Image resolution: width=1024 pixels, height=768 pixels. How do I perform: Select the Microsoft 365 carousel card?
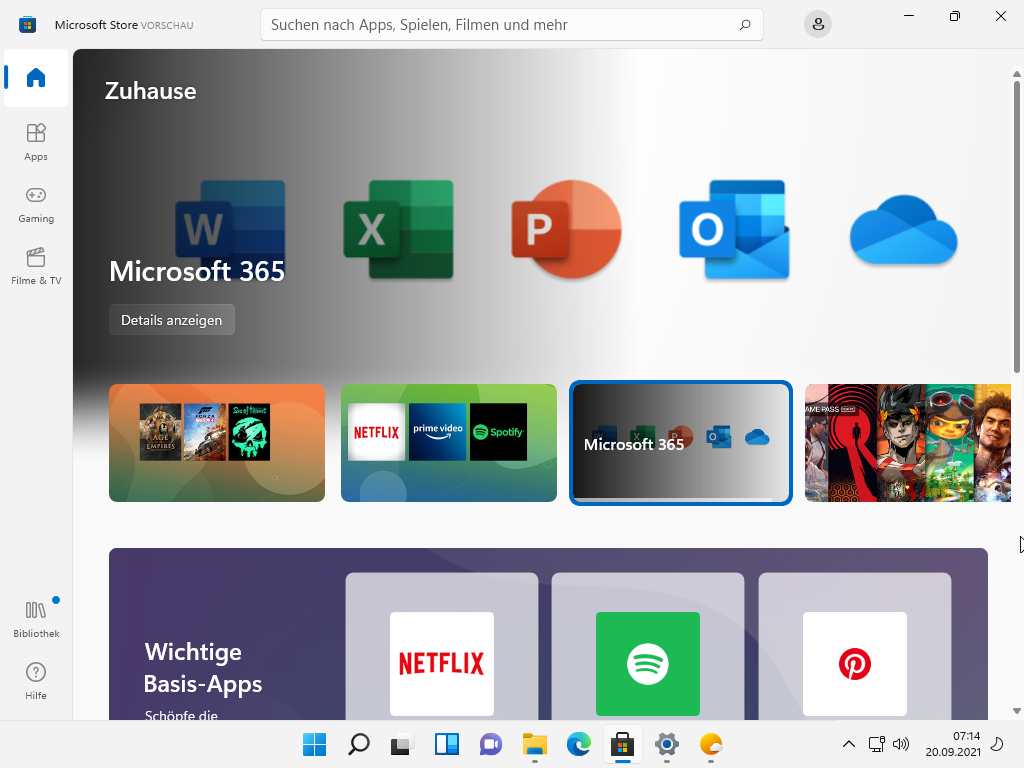tap(681, 443)
